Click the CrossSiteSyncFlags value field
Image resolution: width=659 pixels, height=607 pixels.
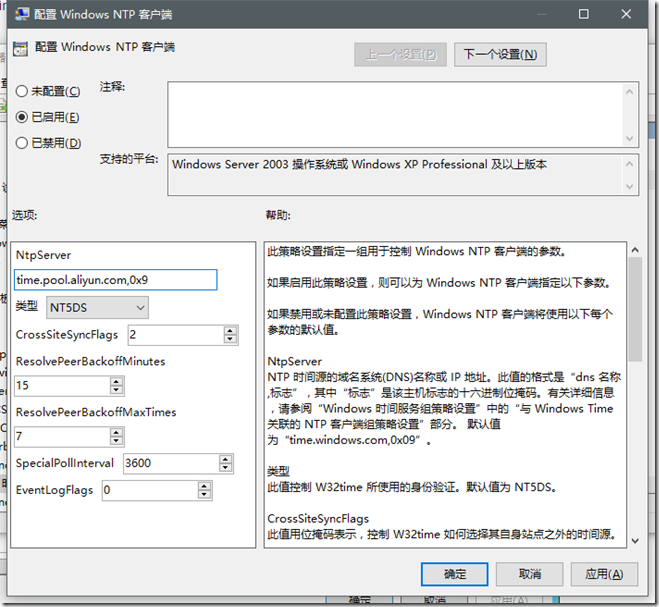click(176, 335)
